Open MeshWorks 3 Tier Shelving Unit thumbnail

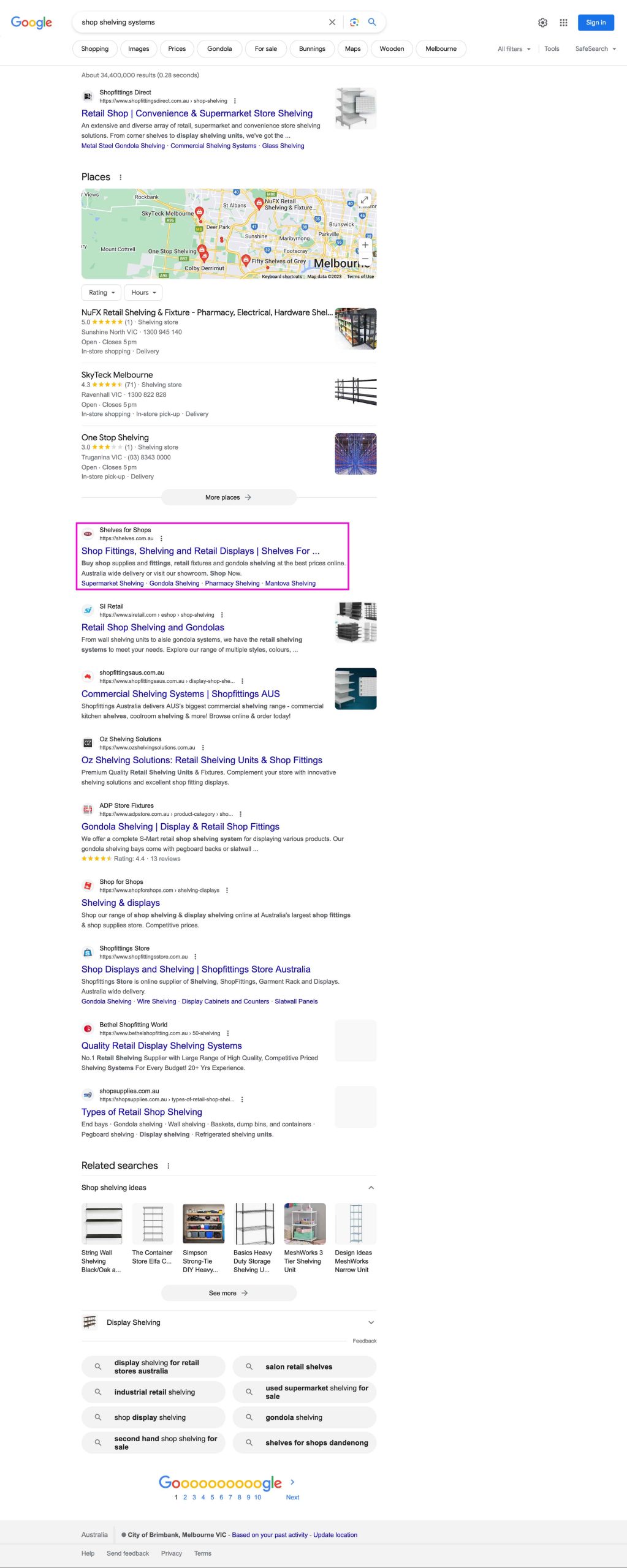pyautogui.click(x=305, y=1224)
